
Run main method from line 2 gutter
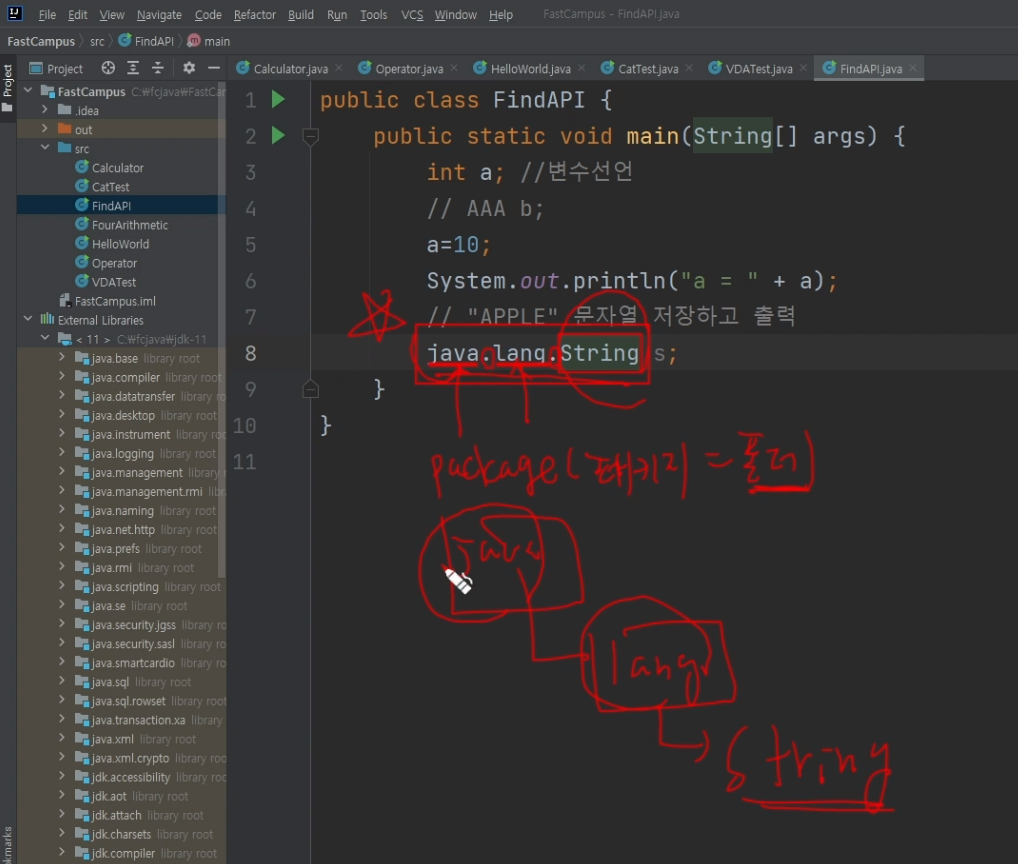tap(278, 136)
